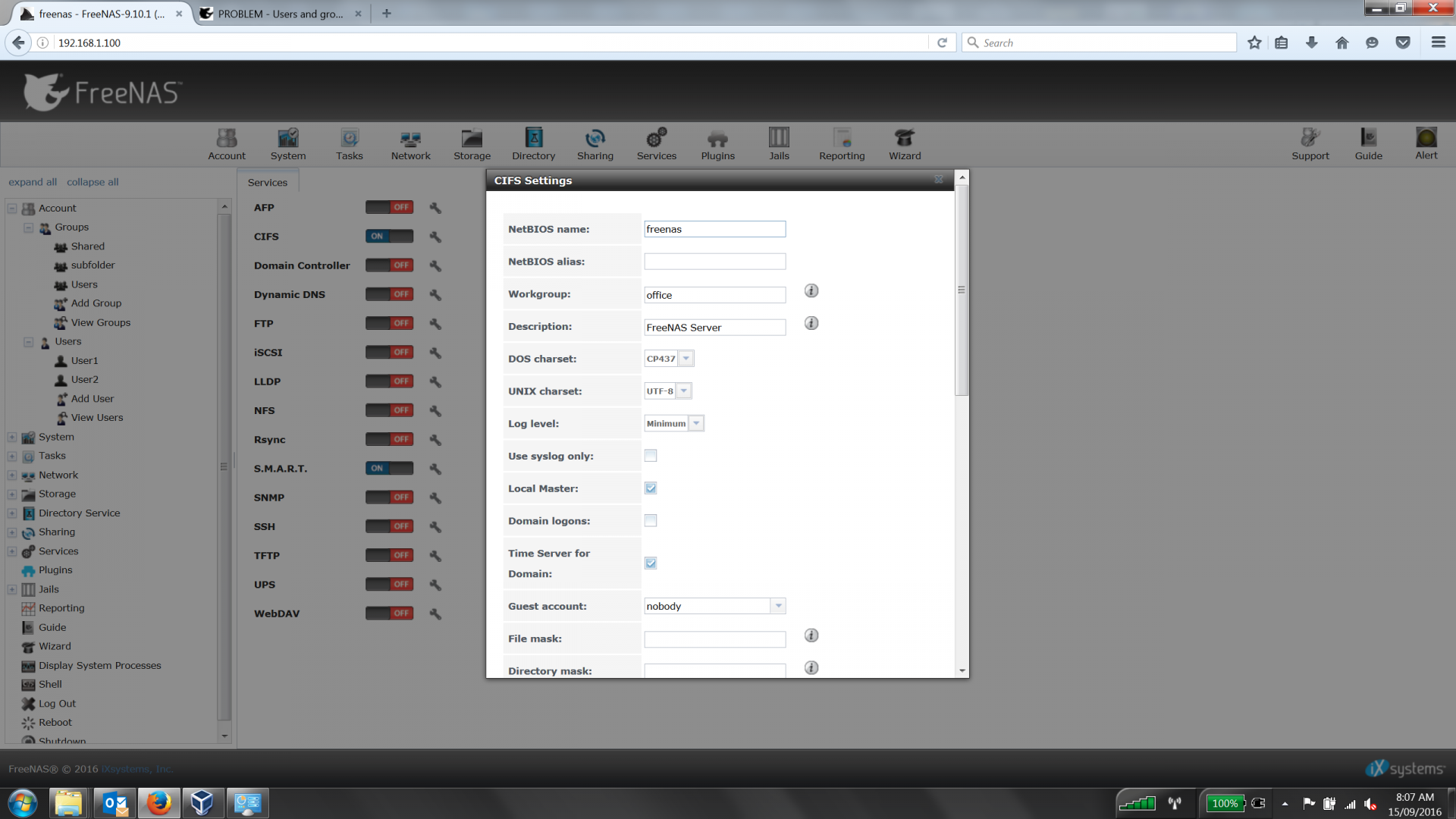
Task: Click the Sharing toolbar icon
Action: pyautogui.click(x=595, y=143)
